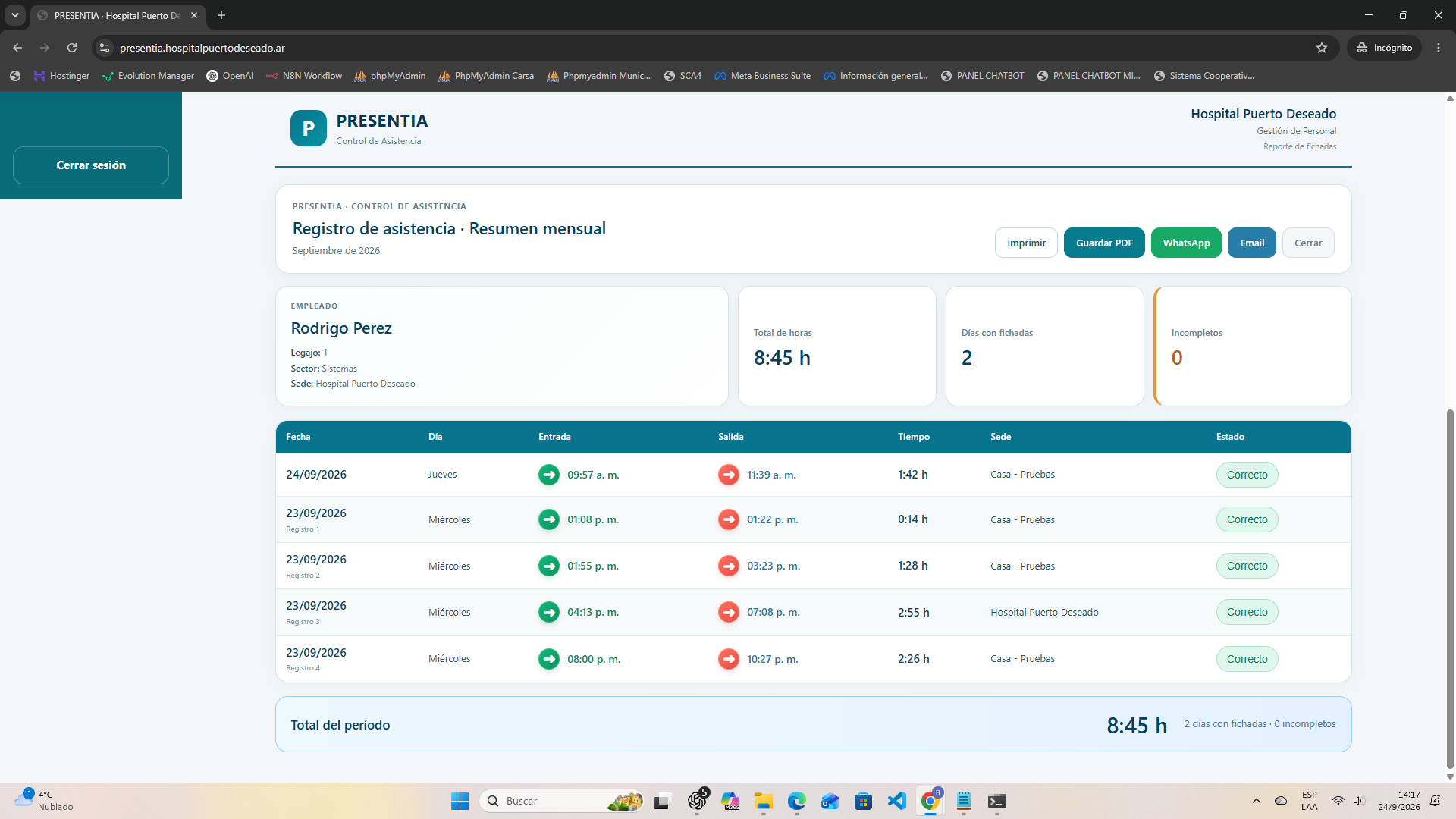Screen dimensions: 1456x819
Task: Click green entrada arrow for 24/09/2026 row
Action: click(548, 475)
